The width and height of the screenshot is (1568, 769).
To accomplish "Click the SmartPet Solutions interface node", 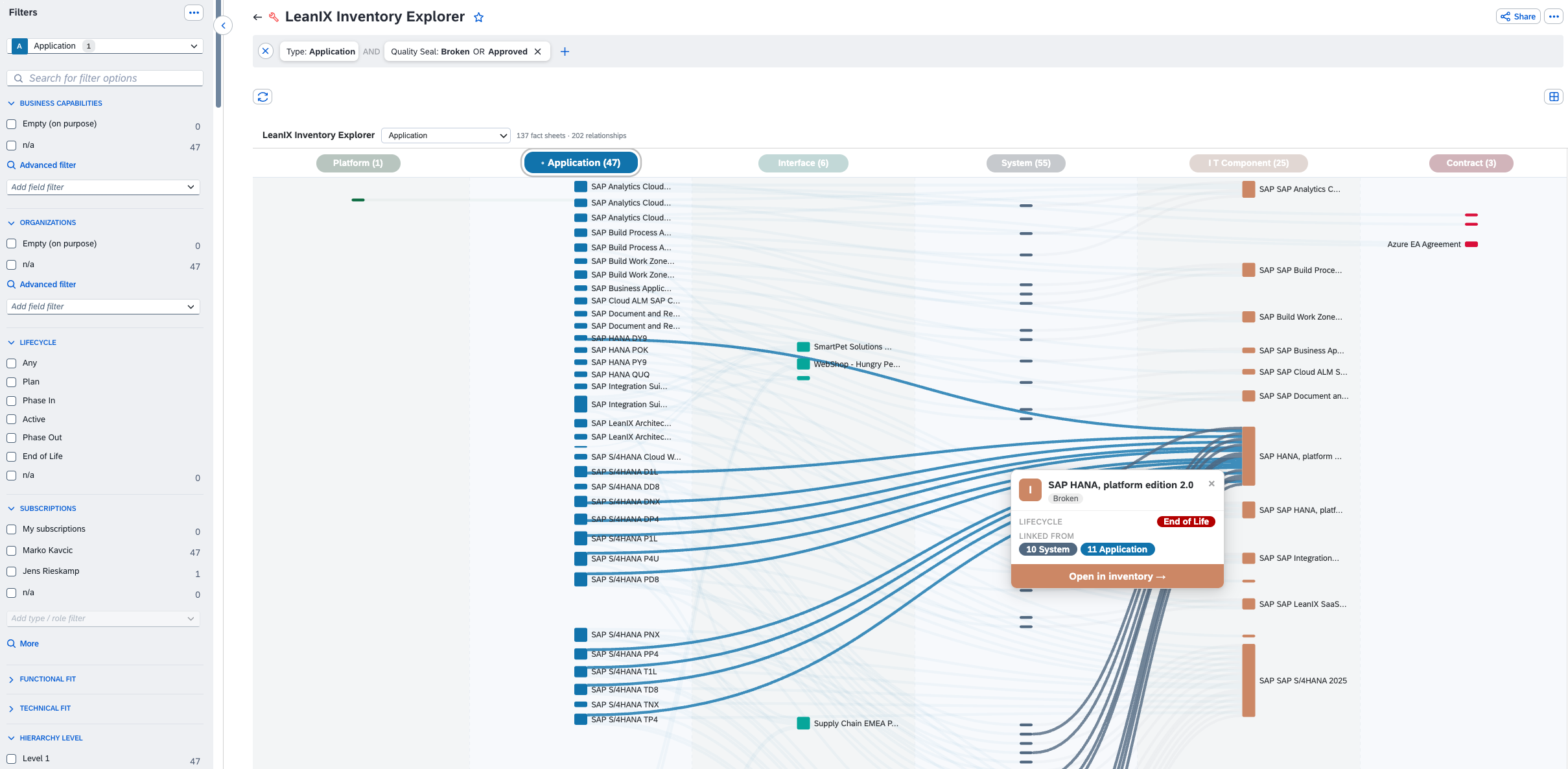I will [803, 347].
